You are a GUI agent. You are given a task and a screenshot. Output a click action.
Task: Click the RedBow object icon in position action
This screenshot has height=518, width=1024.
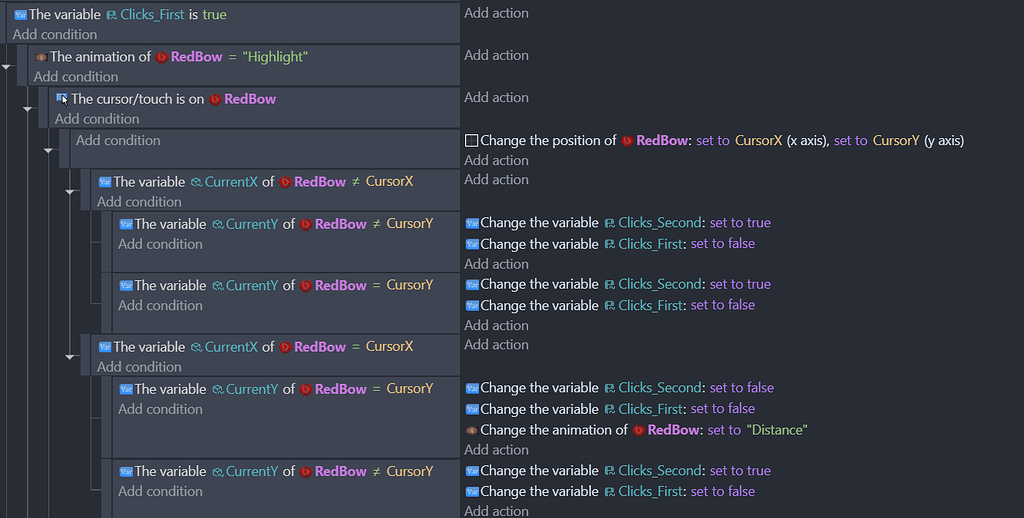[627, 140]
